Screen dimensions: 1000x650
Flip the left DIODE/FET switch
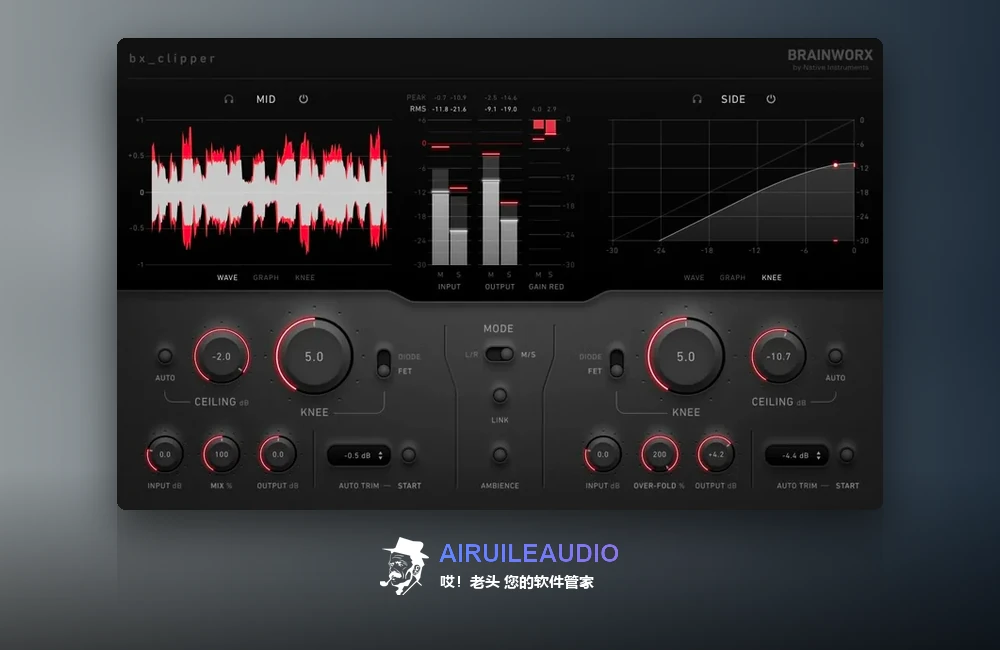pos(384,363)
